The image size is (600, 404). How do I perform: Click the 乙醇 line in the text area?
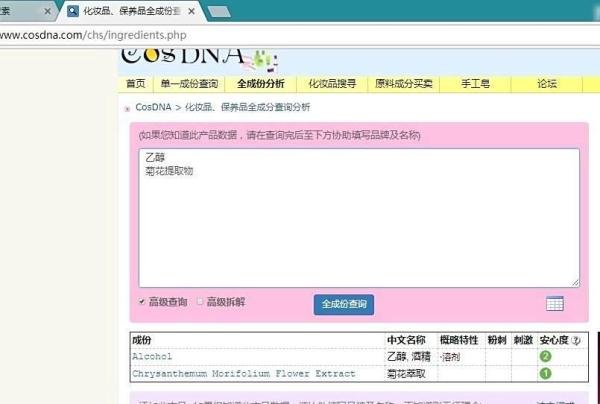[x=155, y=157]
